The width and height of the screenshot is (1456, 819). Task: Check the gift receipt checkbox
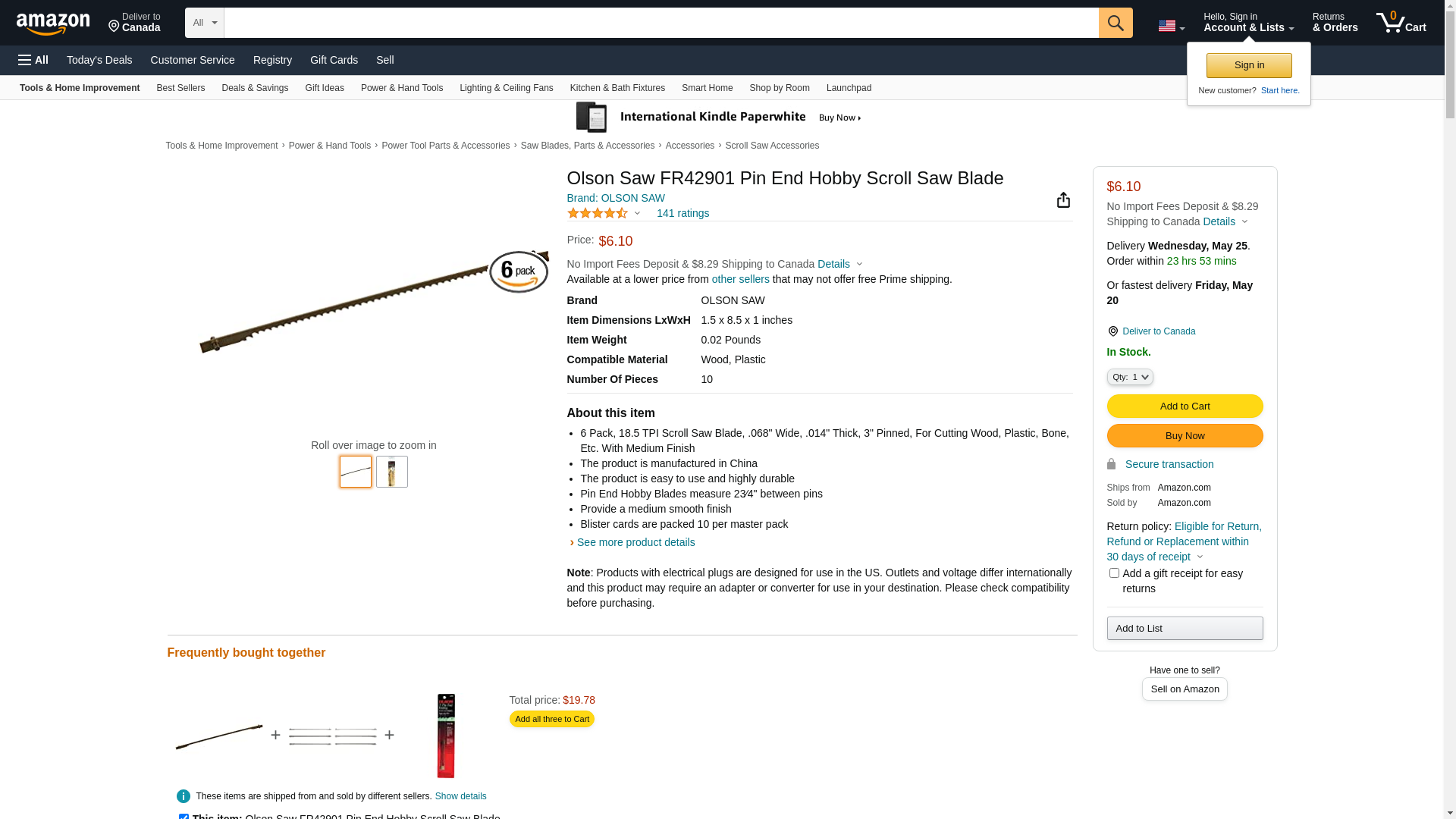pyautogui.click(x=1114, y=573)
